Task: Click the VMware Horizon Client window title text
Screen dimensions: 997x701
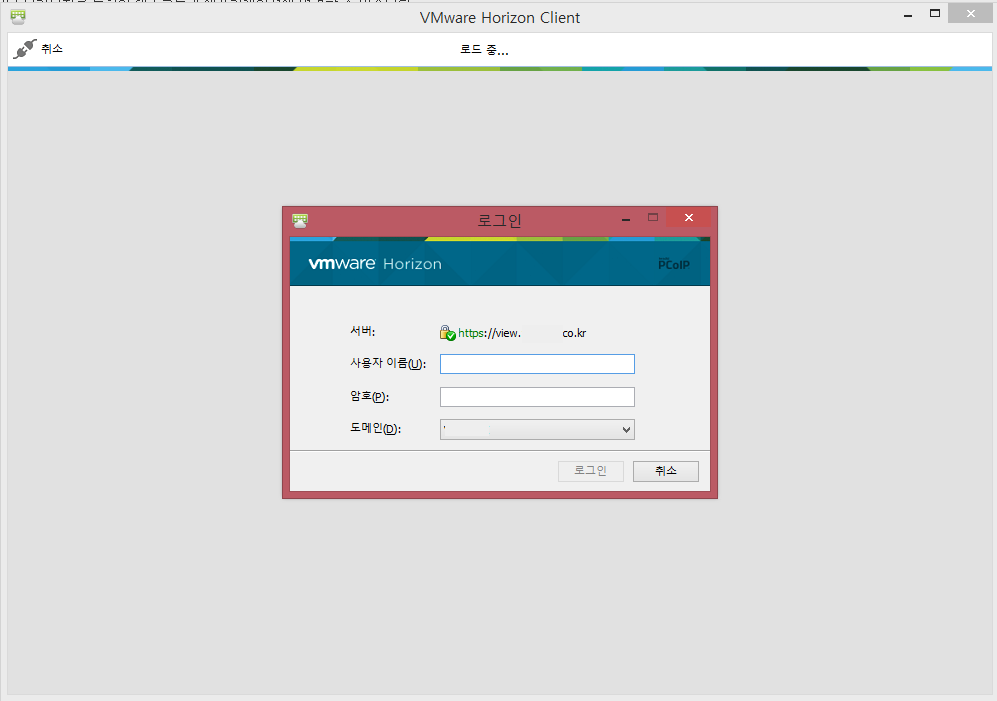Action: click(500, 18)
